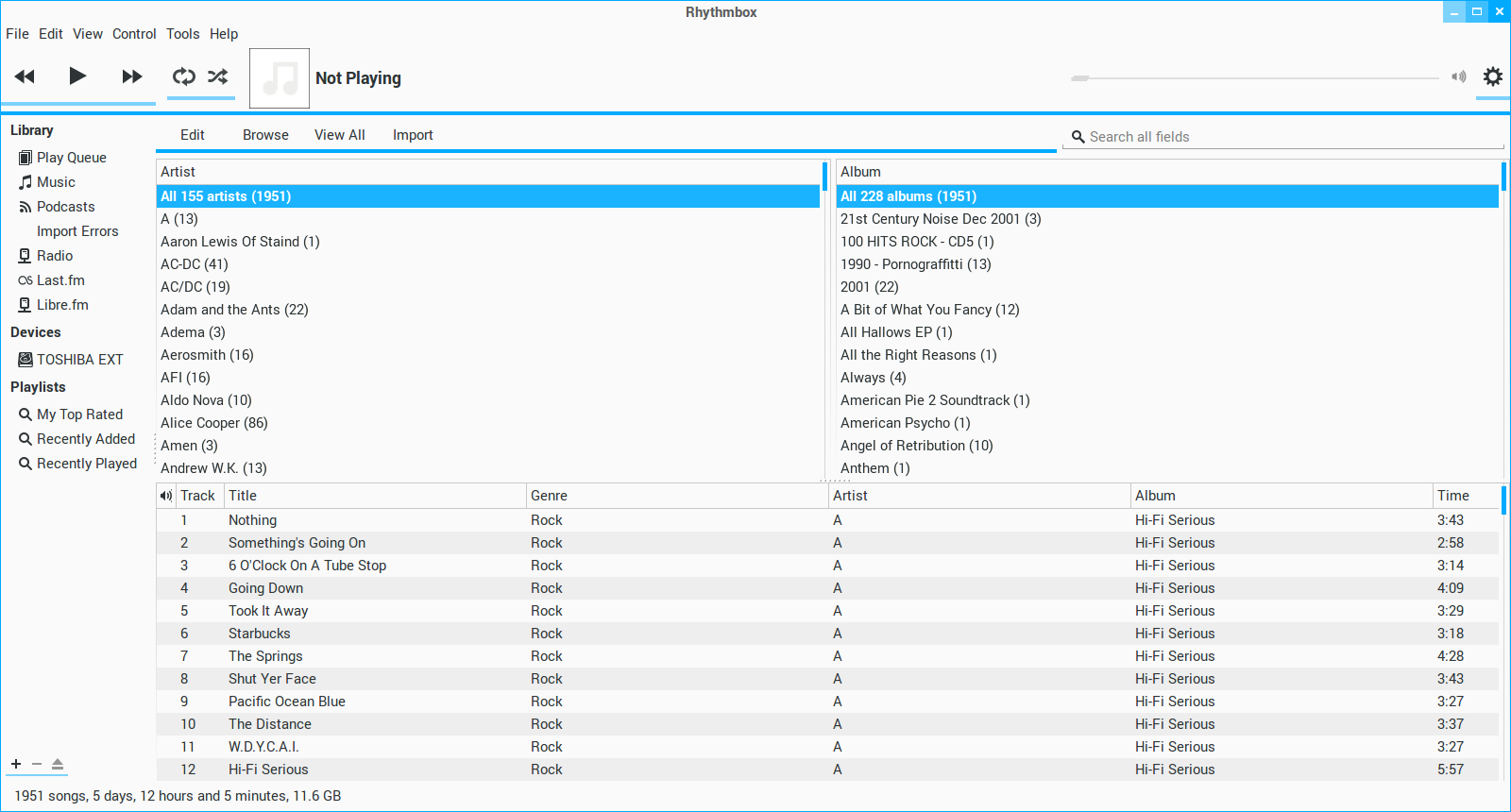Viewport: 1511px width, 812px height.
Task: Select artist Alice Cooper (86)
Action: point(488,423)
